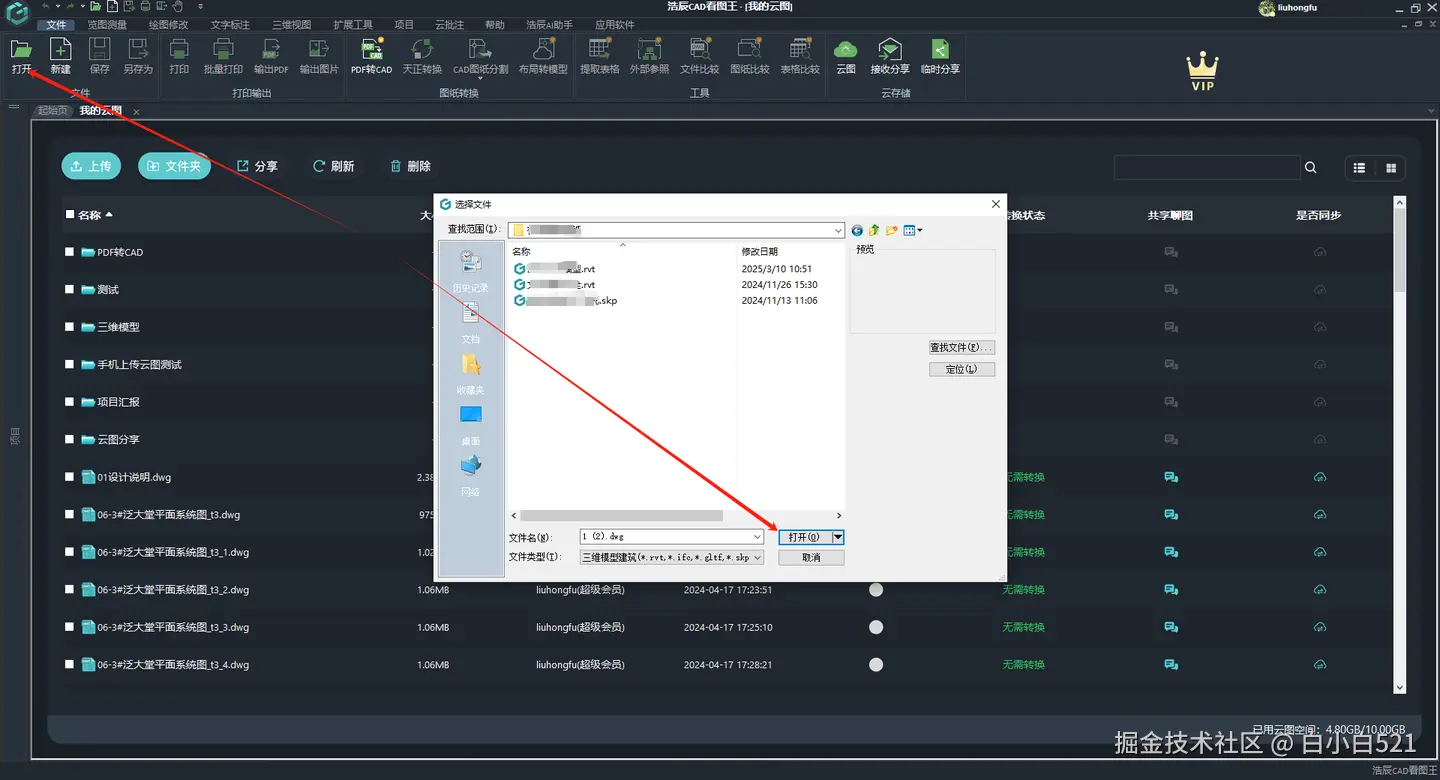Click the search magnifier icon in cloud panel

[1311, 168]
